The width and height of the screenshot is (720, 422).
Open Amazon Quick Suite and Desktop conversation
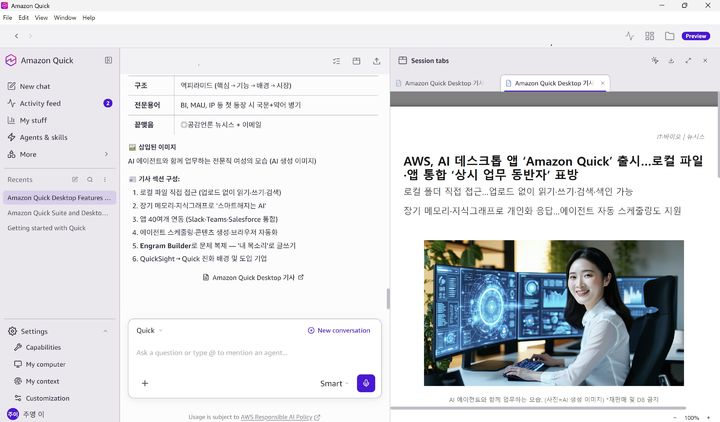tap(58, 213)
